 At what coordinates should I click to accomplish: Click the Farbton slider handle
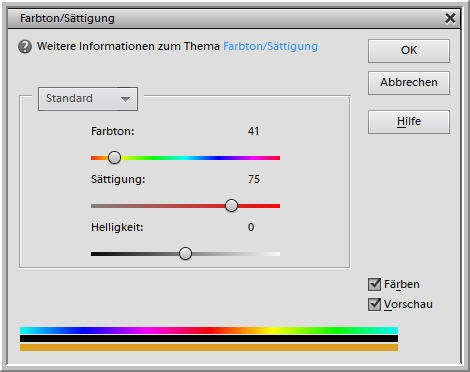coord(114,158)
